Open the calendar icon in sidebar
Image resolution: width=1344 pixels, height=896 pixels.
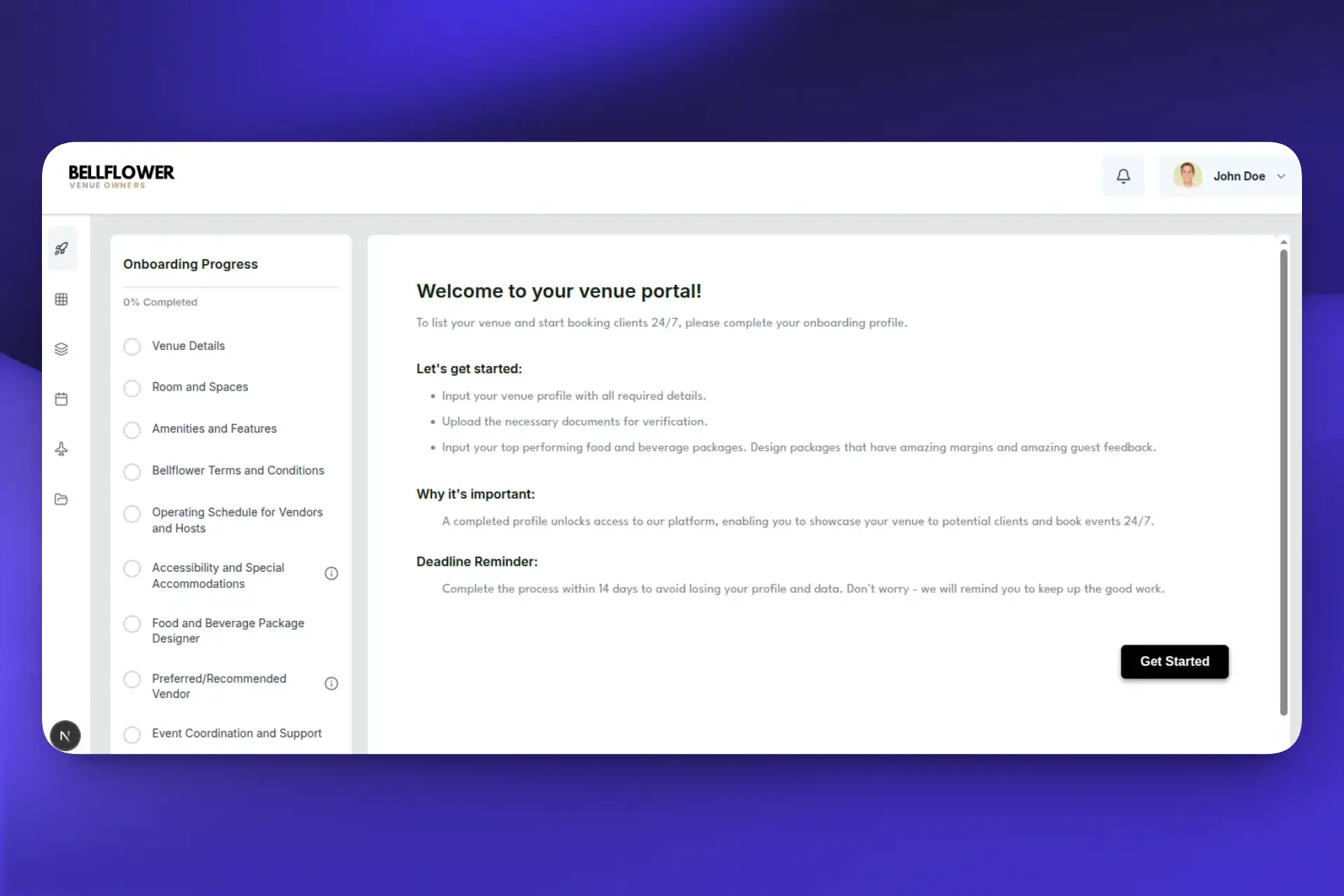tap(62, 399)
